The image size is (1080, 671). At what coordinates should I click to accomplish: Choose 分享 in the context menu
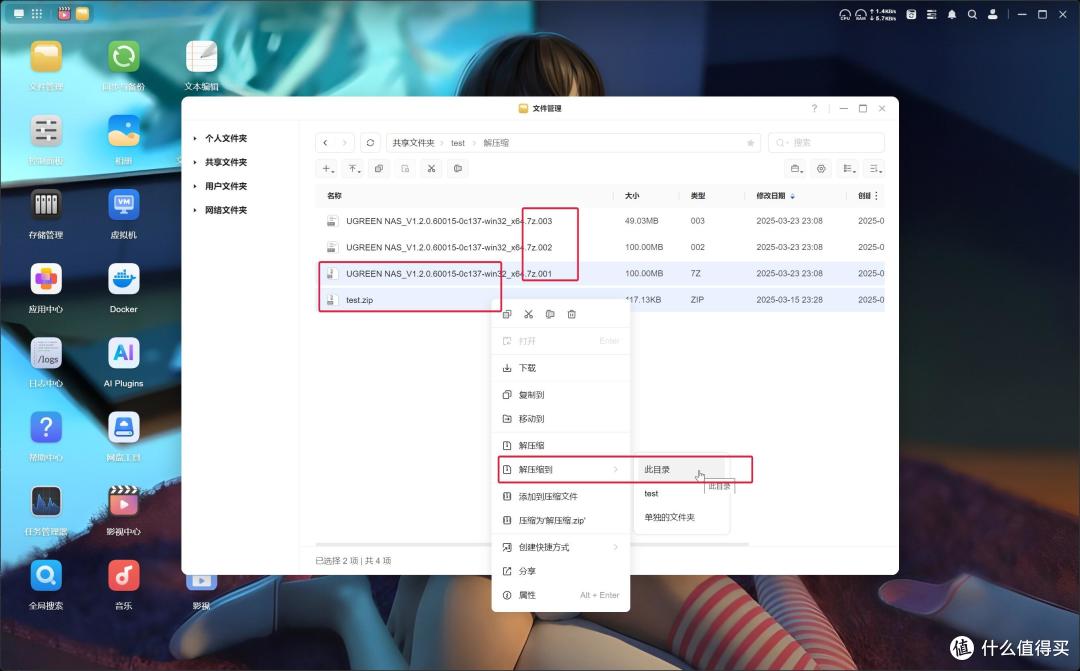(x=561, y=571)
